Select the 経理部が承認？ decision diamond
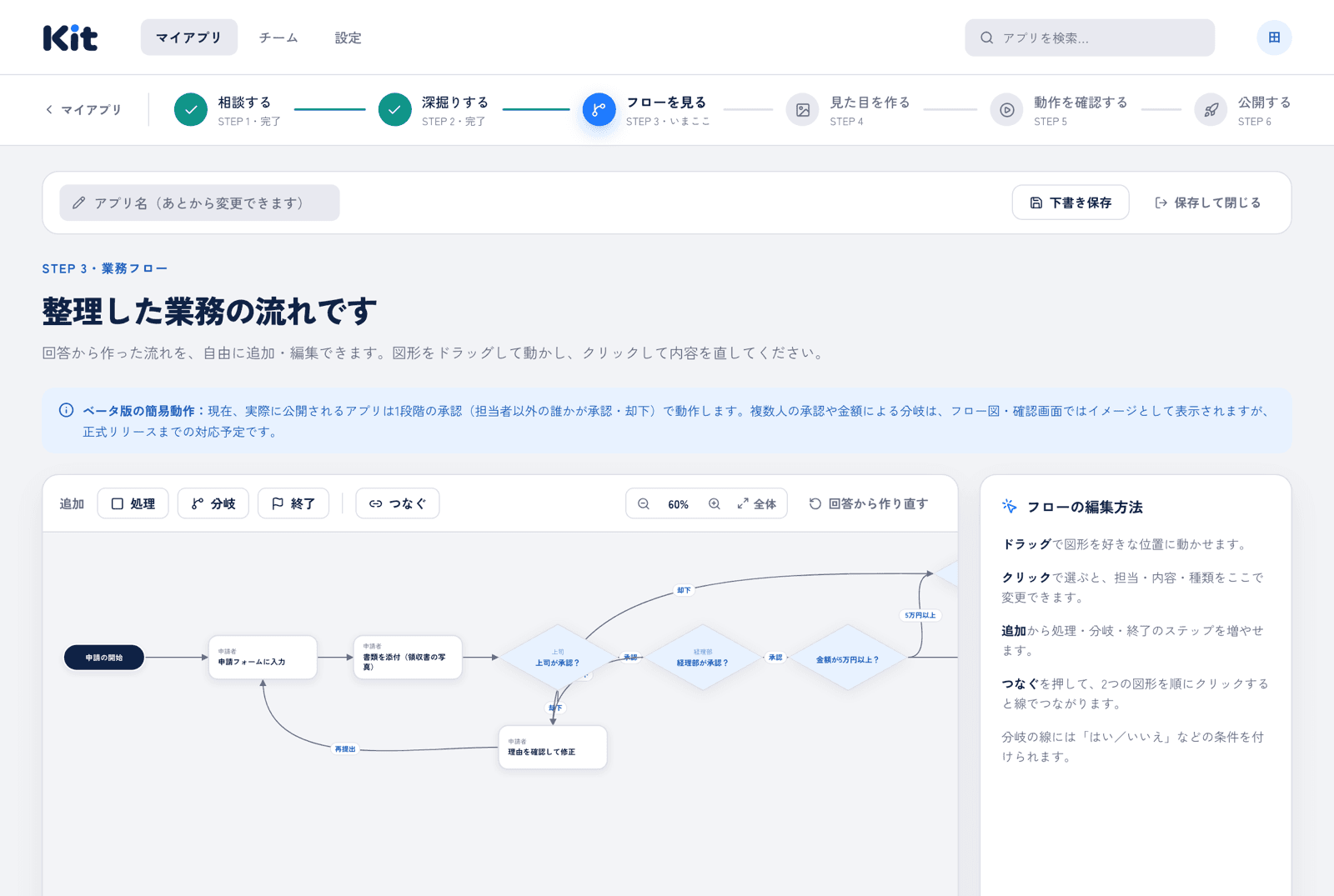Image resolution: width=1334 pixels, height=896 pixels. coord(703,658)
